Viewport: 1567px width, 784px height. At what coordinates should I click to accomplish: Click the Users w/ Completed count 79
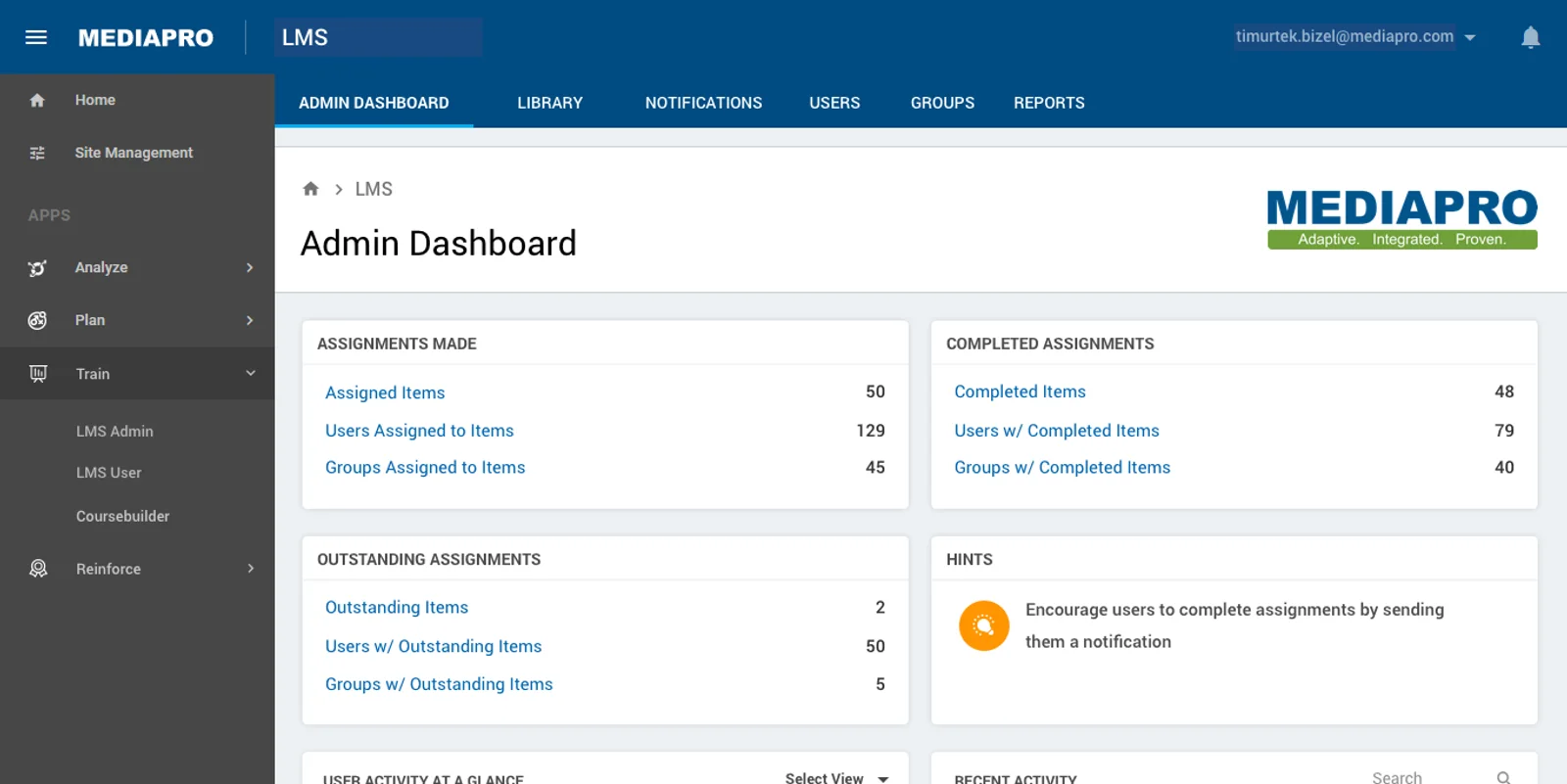point(1504,431)
